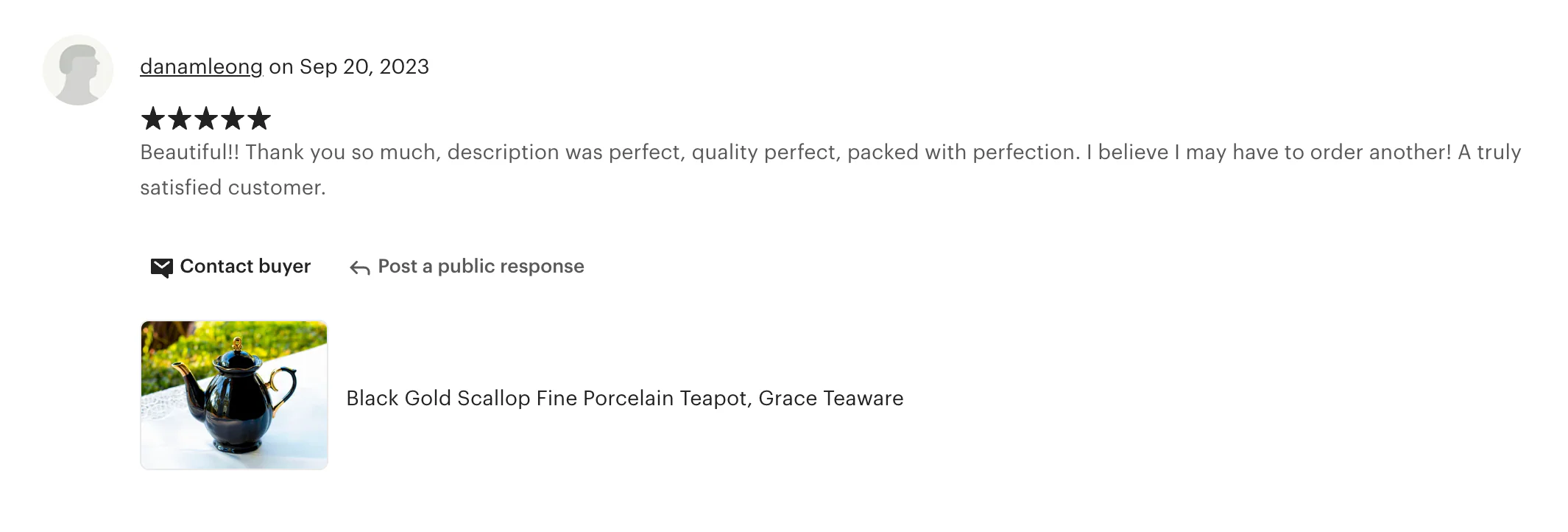1568x532 pixels.
Task: Select the third star in the rating
Action: click(x=207, y=119)
